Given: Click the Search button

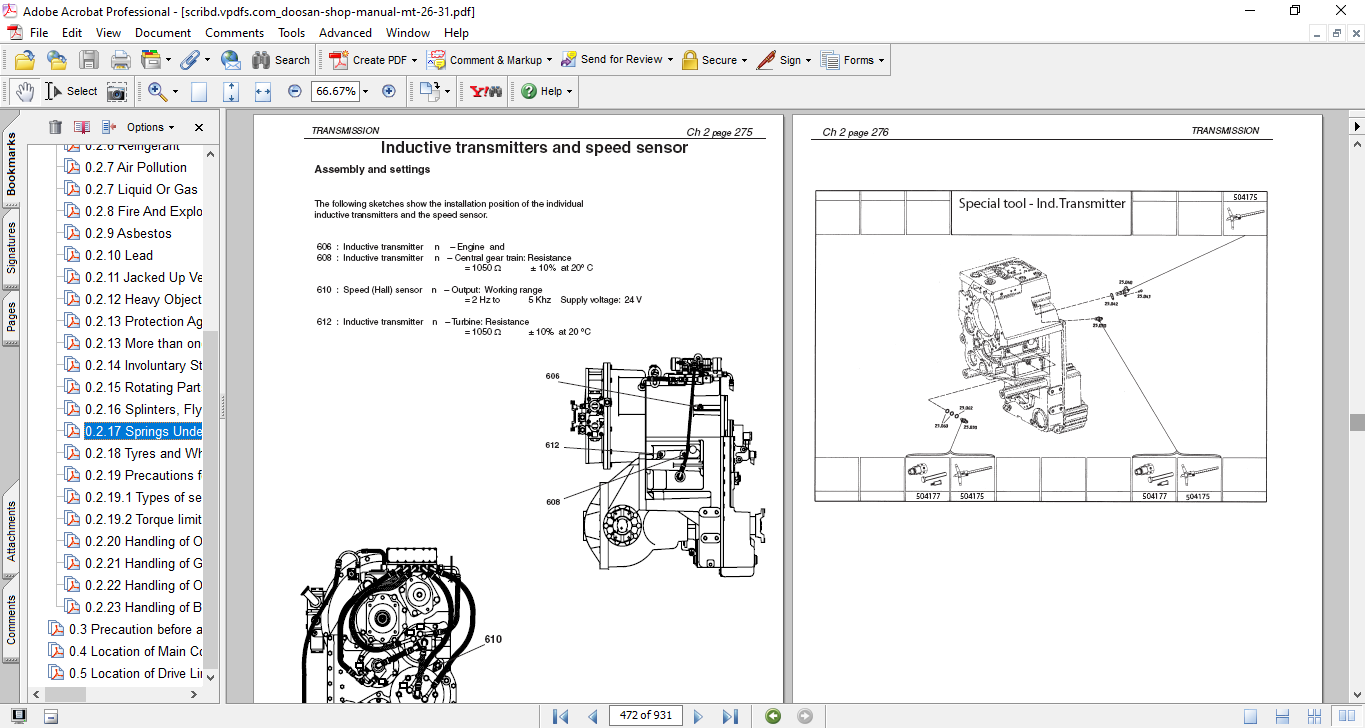Looking at the screenshot, I should tap(281, 60).
